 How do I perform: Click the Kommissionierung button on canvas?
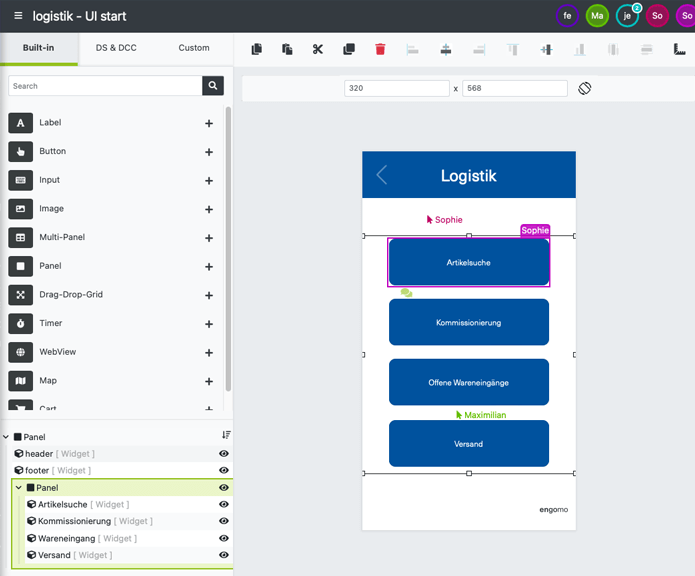(x=468, y=322)
